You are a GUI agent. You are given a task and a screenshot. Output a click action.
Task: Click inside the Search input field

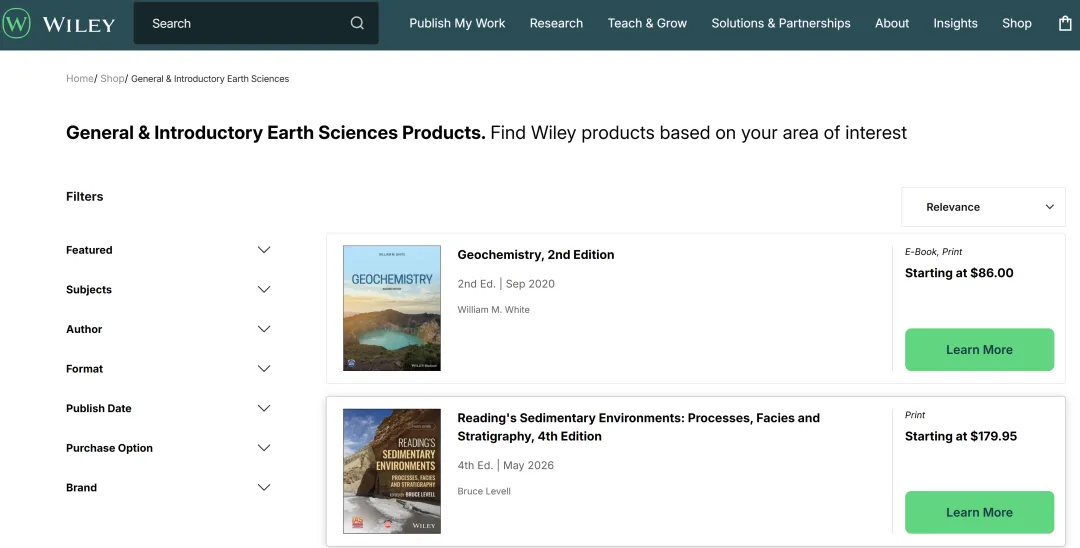click(240, 23)
